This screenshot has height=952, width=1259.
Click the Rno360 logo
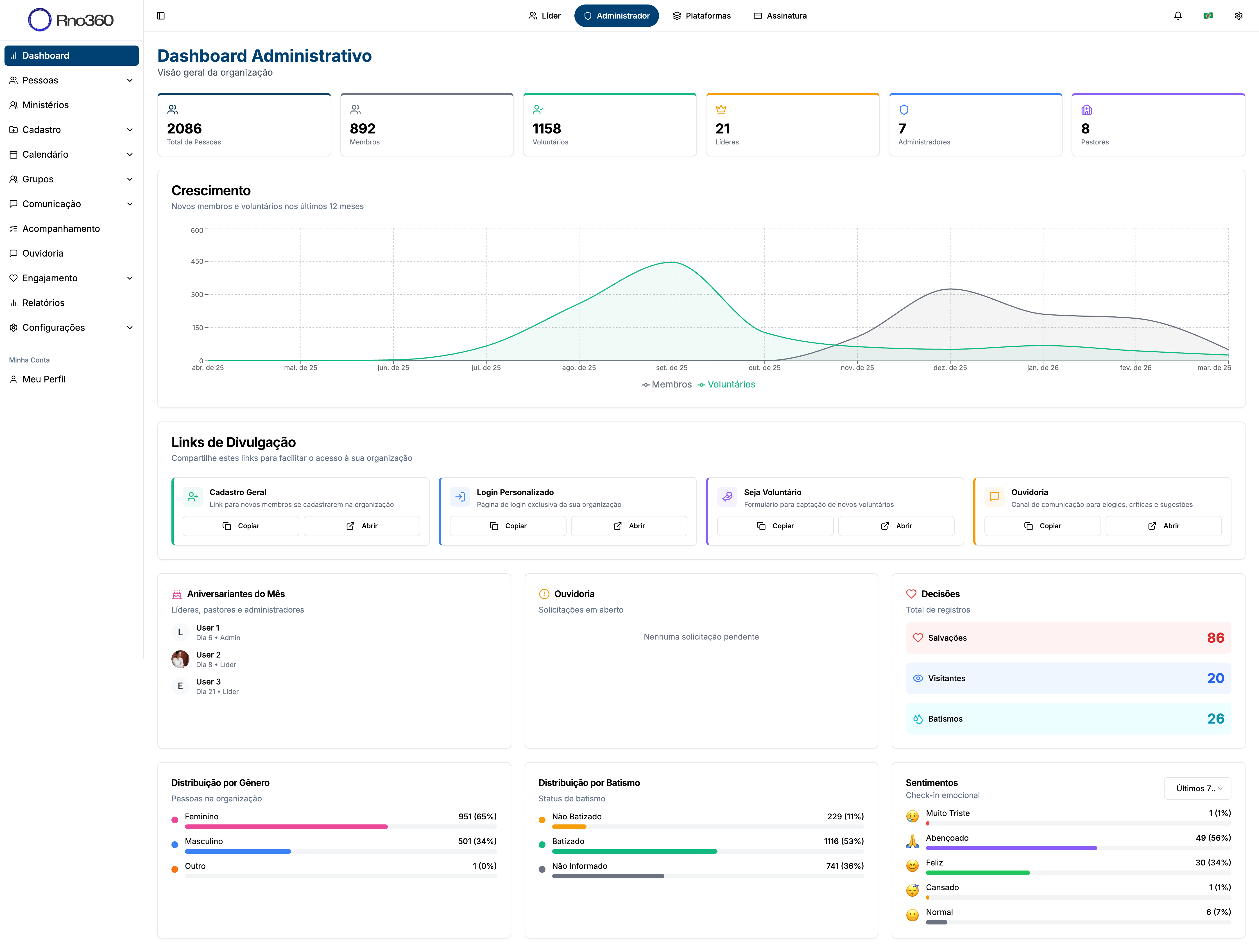click(71, 20)
